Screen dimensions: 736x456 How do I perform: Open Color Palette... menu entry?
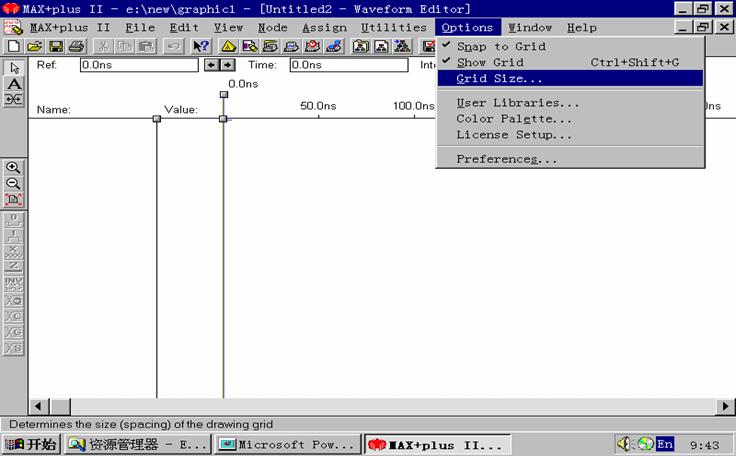point(570,119)
